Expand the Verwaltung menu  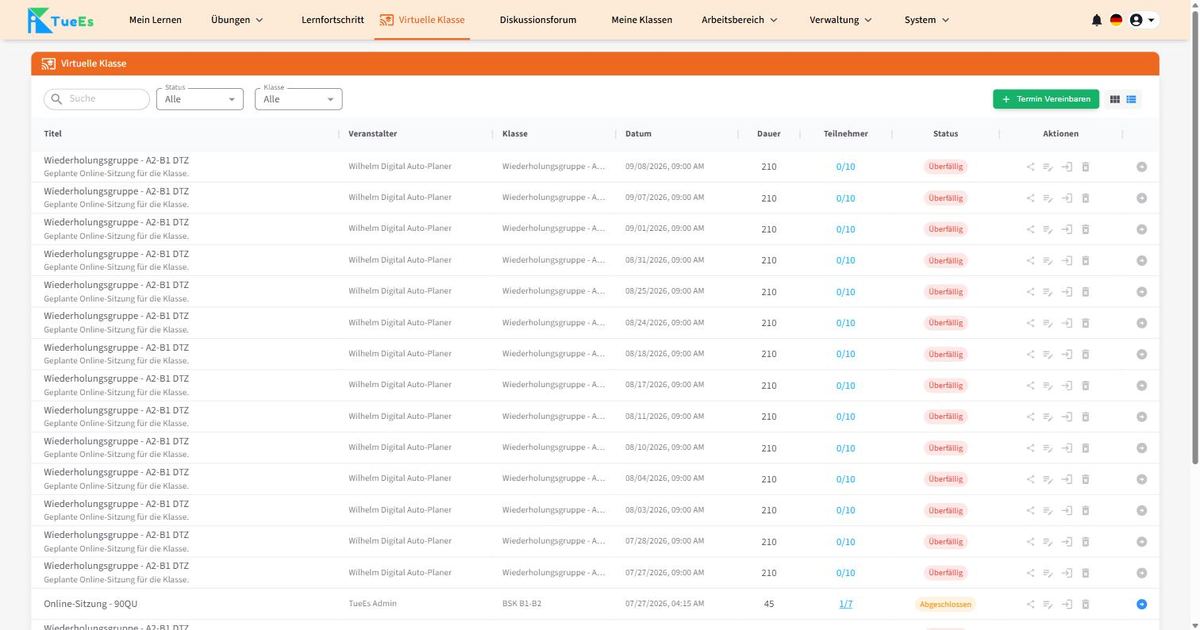[x=841, y=20]
